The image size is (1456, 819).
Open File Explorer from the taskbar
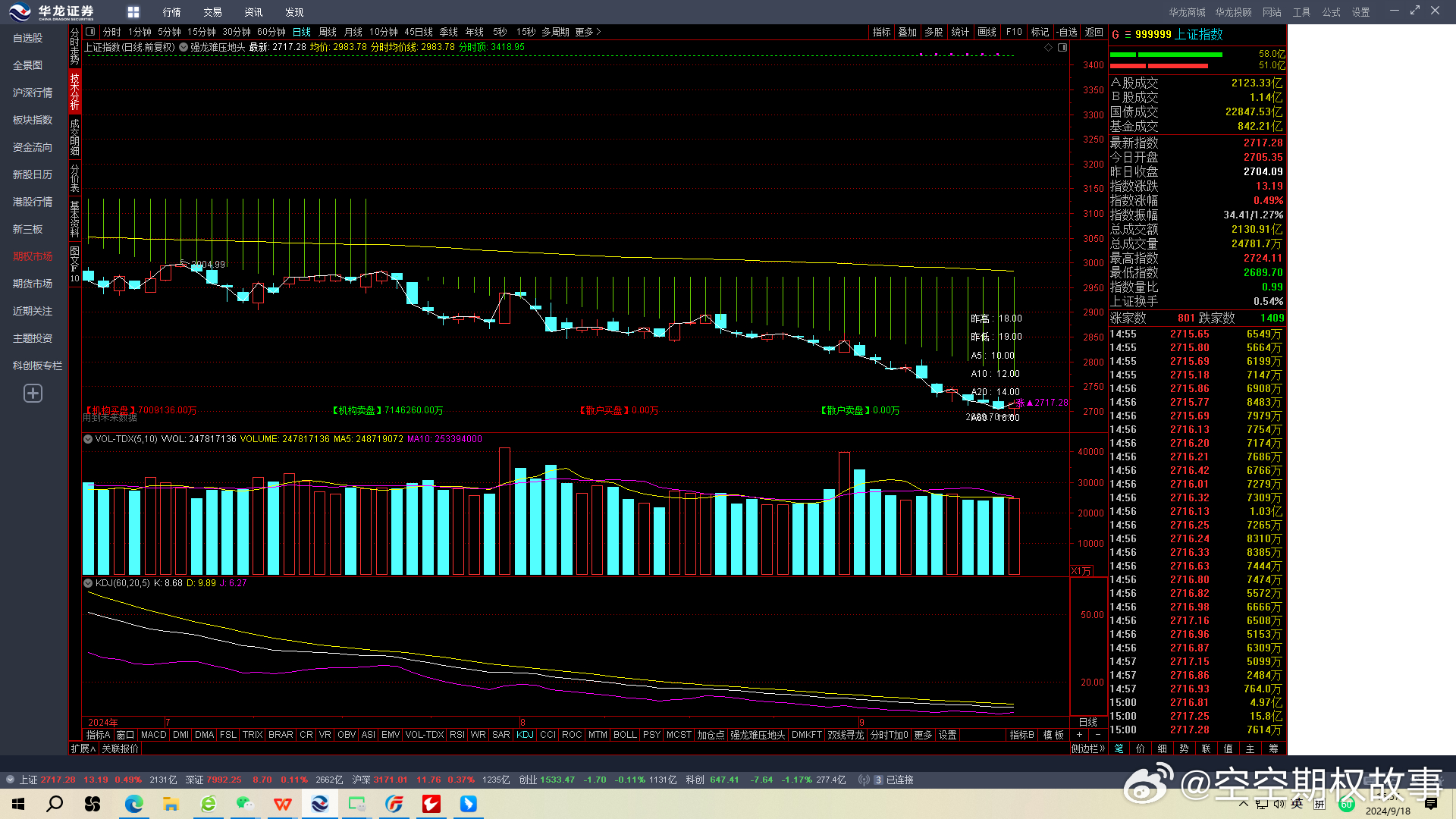click(x=171, y=804)
